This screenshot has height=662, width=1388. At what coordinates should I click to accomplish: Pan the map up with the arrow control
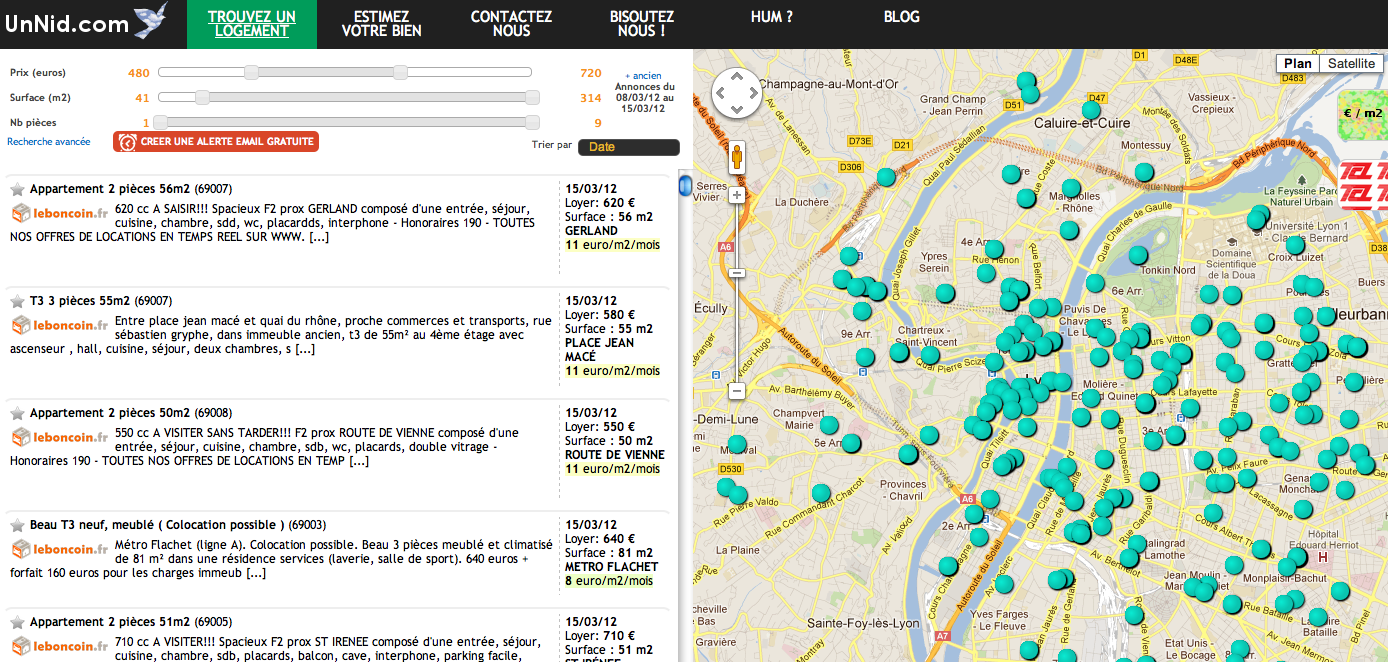pos(737,77)
